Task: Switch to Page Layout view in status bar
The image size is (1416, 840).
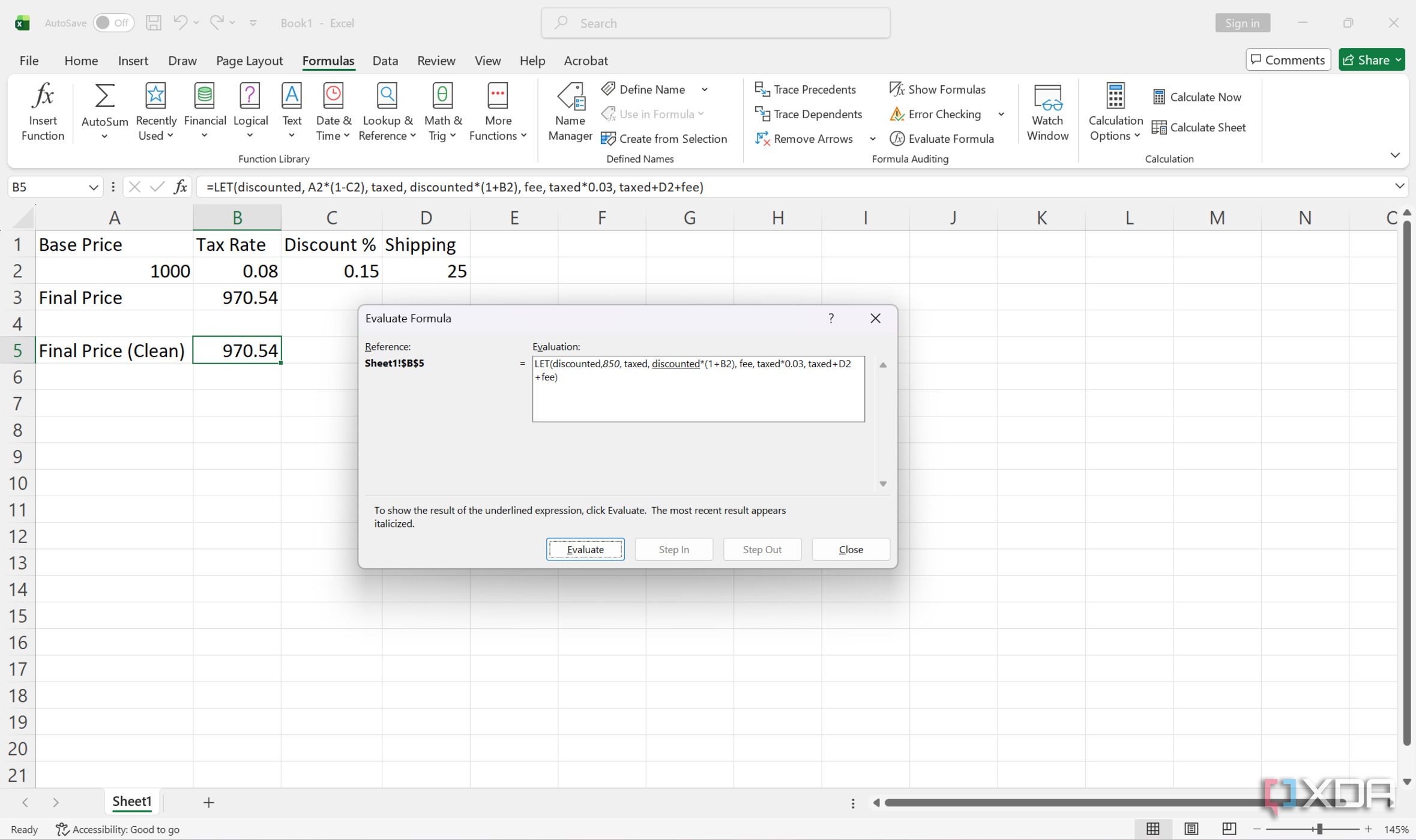Action: coord(1191,829)
